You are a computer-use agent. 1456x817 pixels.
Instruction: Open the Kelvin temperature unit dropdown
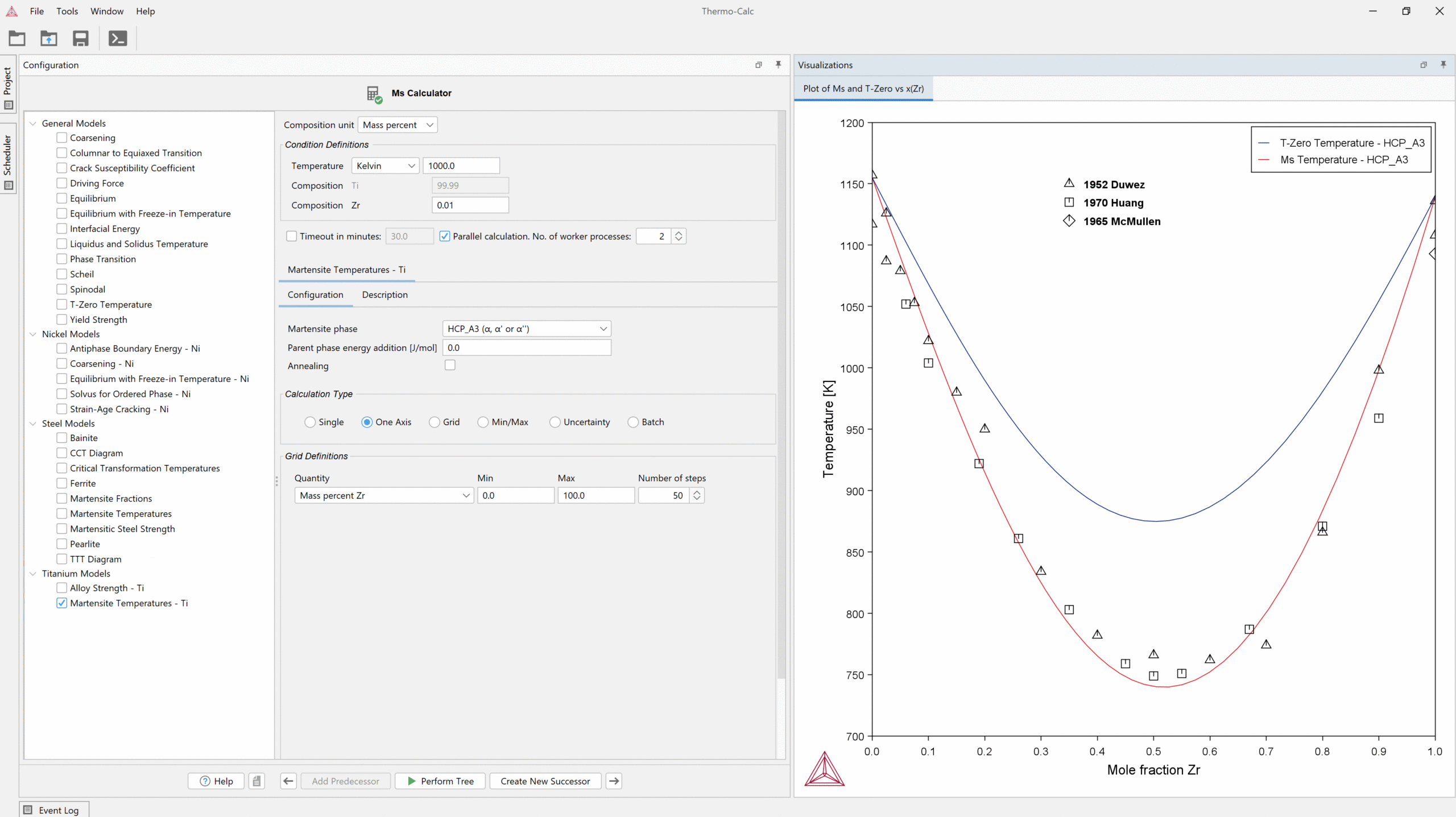386,165
